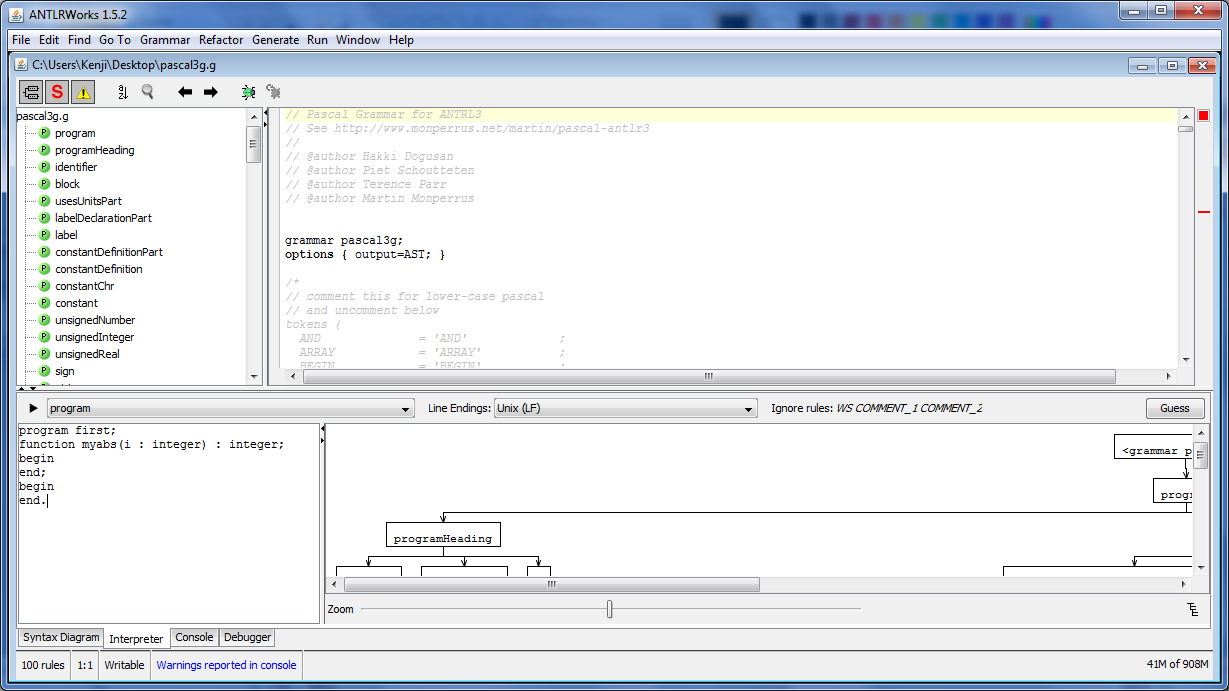The image size is (1229, 691).
Task: Select the 'constant' rule
Action: tap(76, 303)
